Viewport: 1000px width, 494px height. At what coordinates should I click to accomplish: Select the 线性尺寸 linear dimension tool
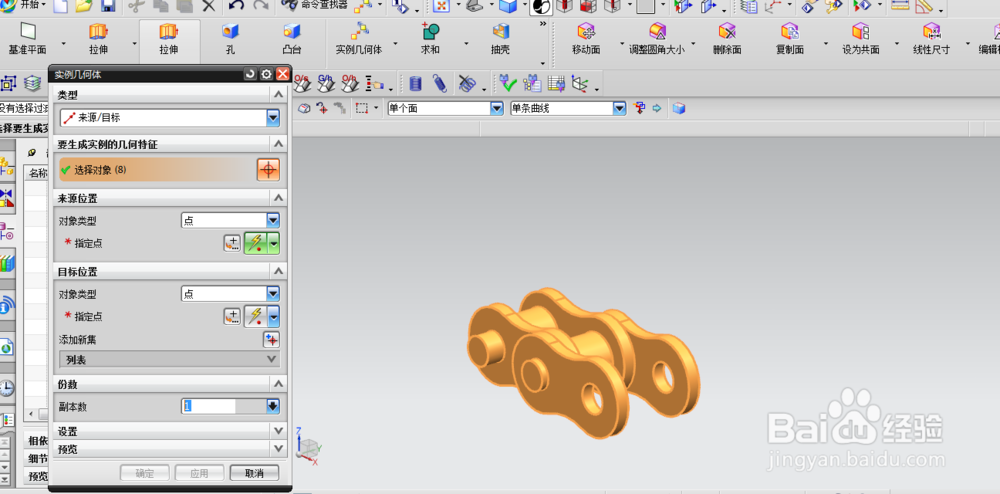[x=932, y=39]
